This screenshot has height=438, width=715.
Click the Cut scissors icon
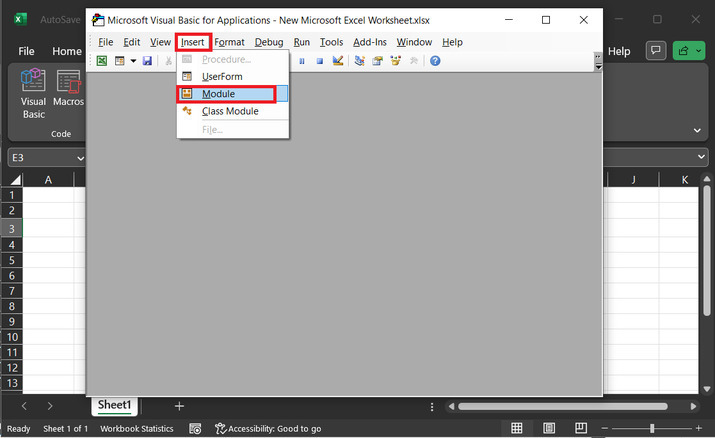click(x=168, y=61)
